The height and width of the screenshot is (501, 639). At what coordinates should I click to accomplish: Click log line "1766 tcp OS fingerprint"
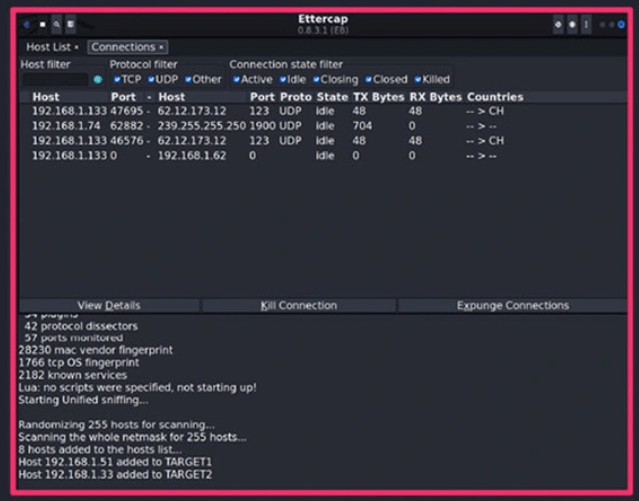[79, 362]
